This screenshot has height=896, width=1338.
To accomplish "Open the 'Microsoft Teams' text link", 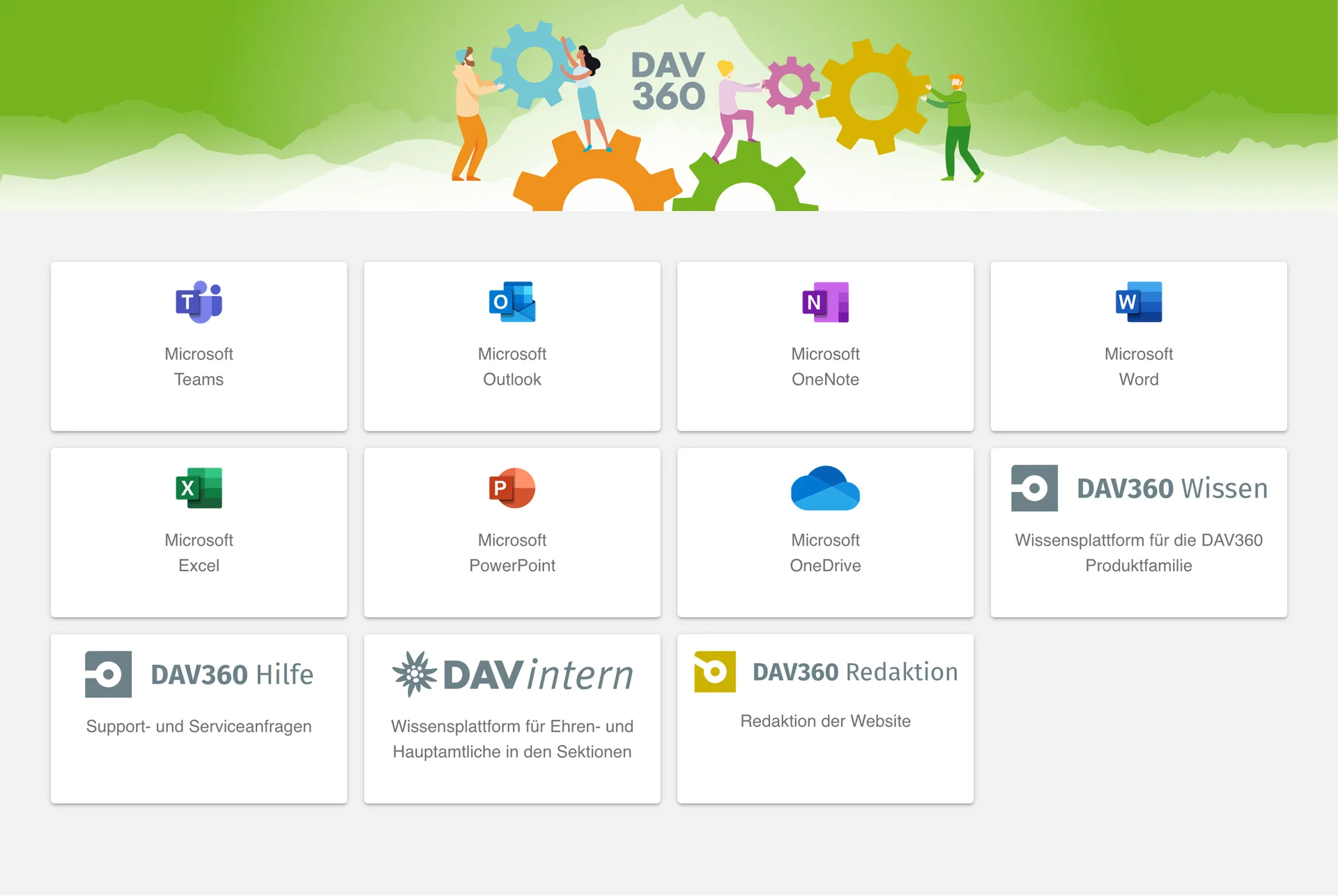I will [199, 366].
